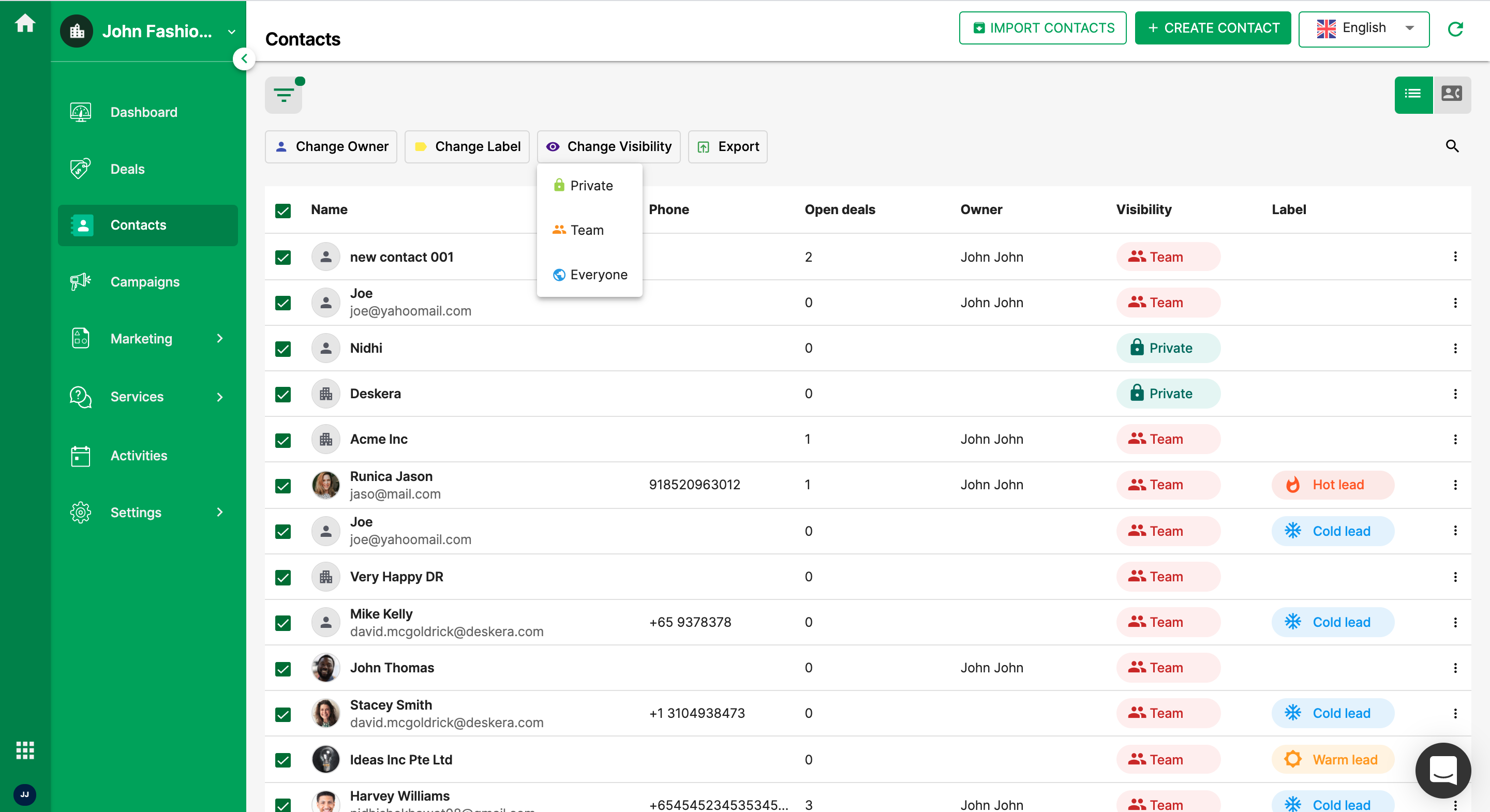Open the English language dropdown
Screen dimensions: 1490x812
tap(1364, 28)
